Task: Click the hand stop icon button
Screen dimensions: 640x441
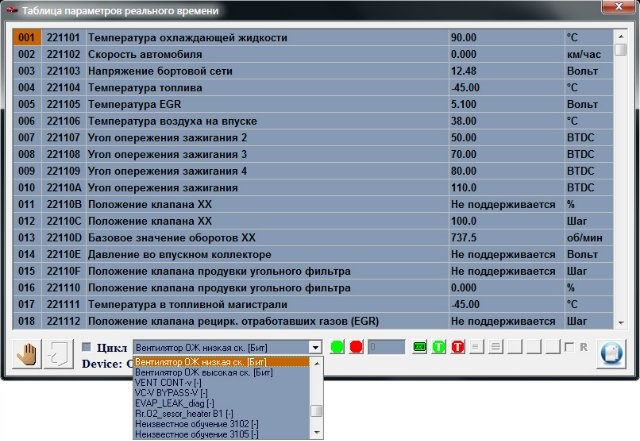Action: point(27,354)
